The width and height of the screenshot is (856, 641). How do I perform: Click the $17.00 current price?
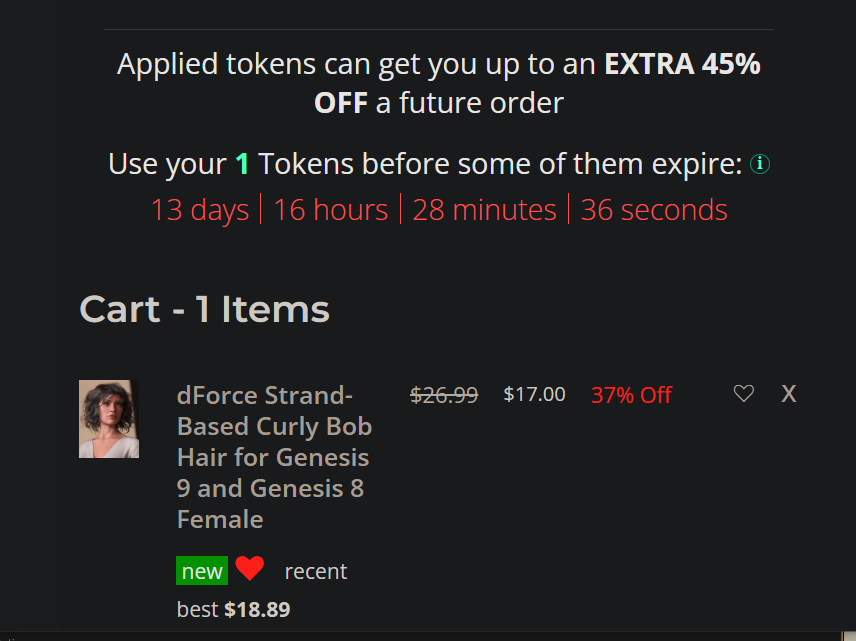coord(534,395)
